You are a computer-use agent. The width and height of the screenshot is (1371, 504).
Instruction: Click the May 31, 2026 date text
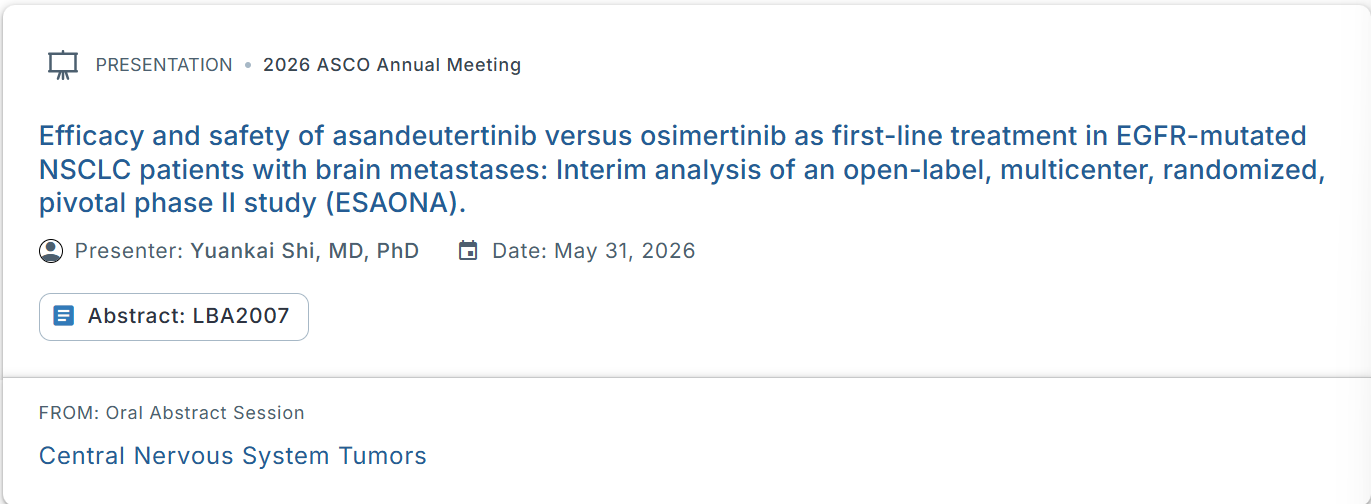(x=624, y=250)
